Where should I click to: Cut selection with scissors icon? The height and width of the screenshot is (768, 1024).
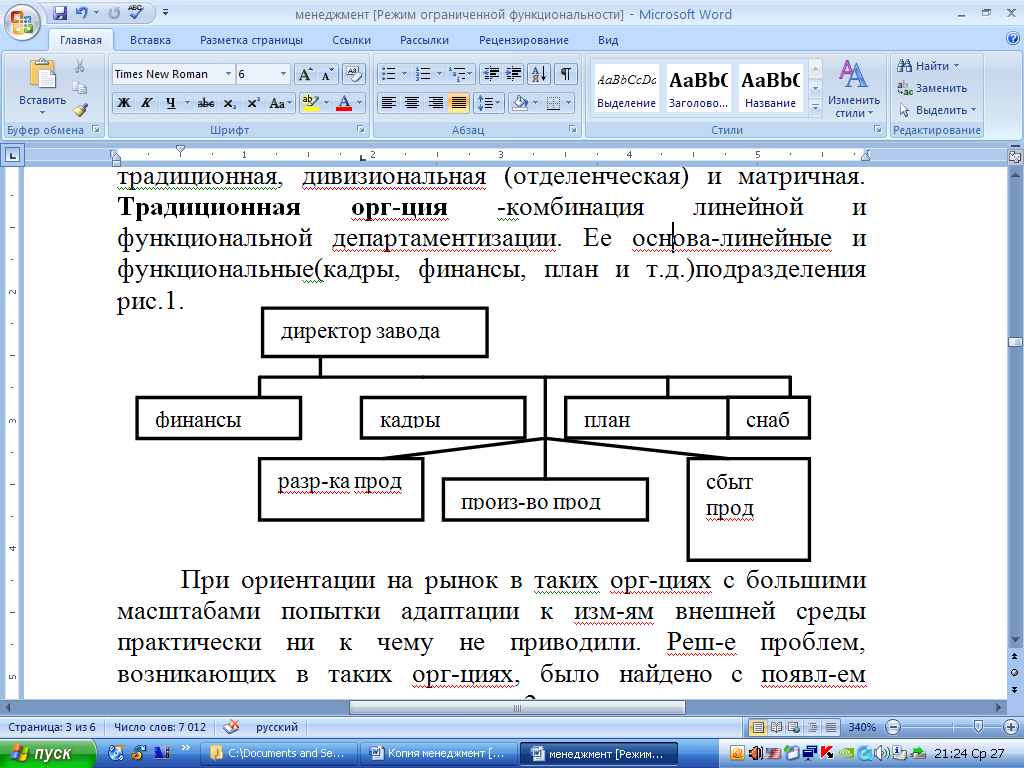point(80,67)
